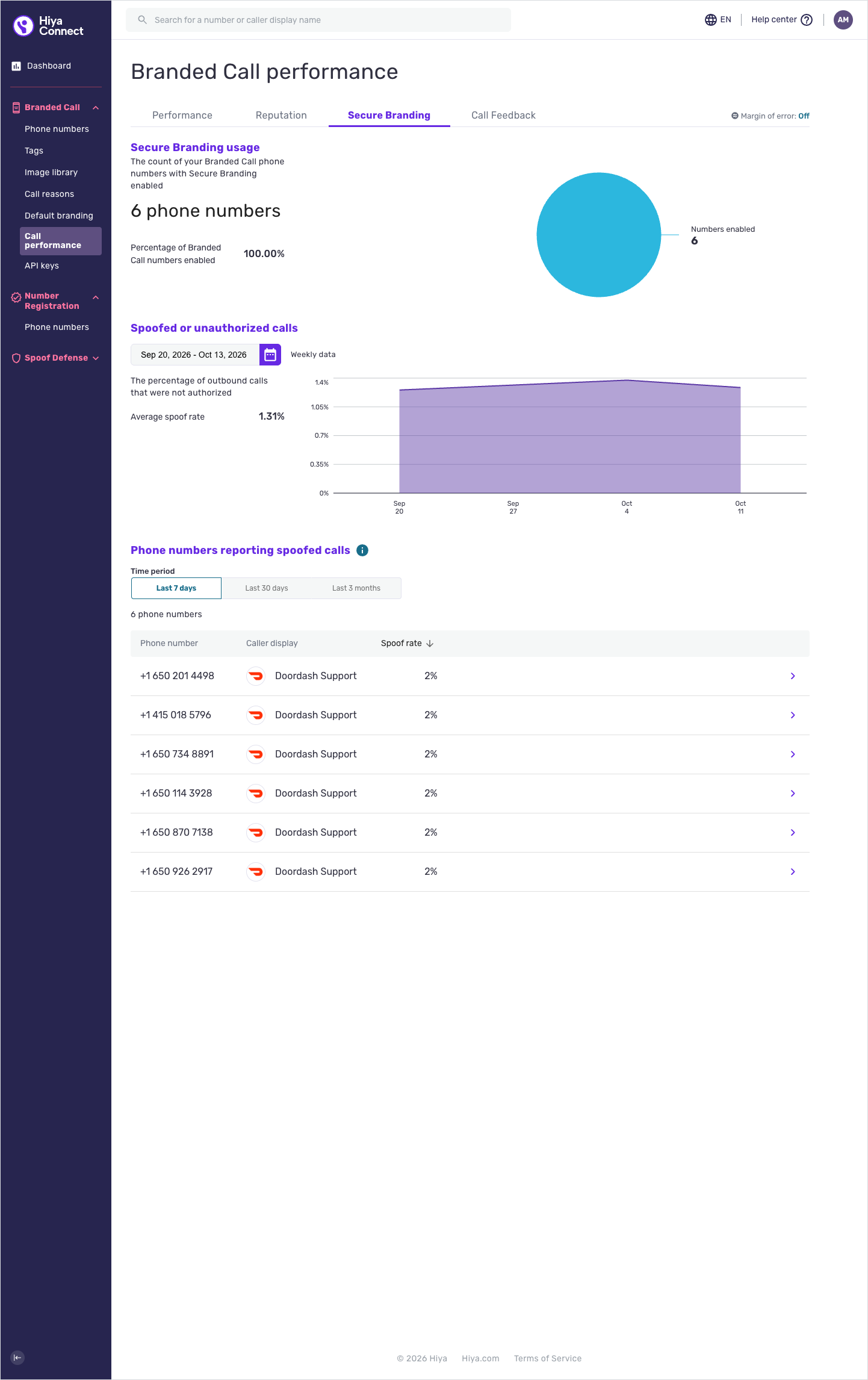This screenshot has width=868, height=1380.
Task: Click the globe language icon
Action: click(711, 20)
